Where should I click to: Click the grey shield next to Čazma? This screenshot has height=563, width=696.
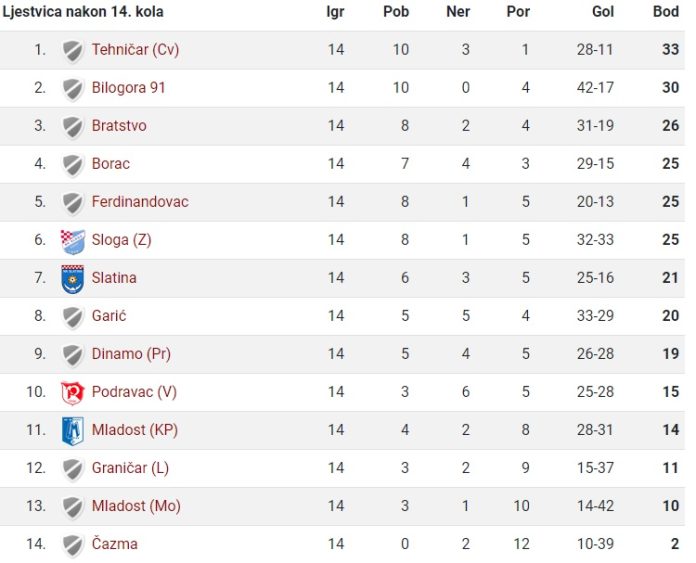(x=73, y=546)
